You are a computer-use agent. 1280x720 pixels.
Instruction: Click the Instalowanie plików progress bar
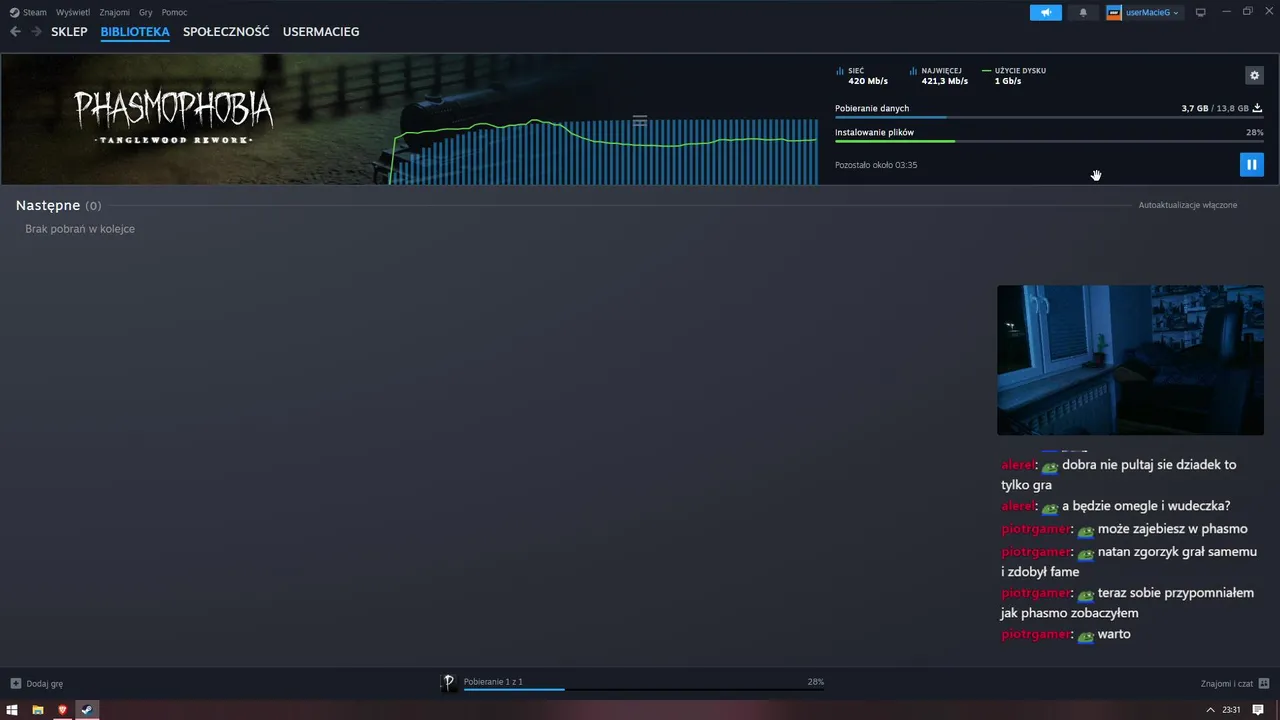pyautogui.click(x=1049, y=141)
